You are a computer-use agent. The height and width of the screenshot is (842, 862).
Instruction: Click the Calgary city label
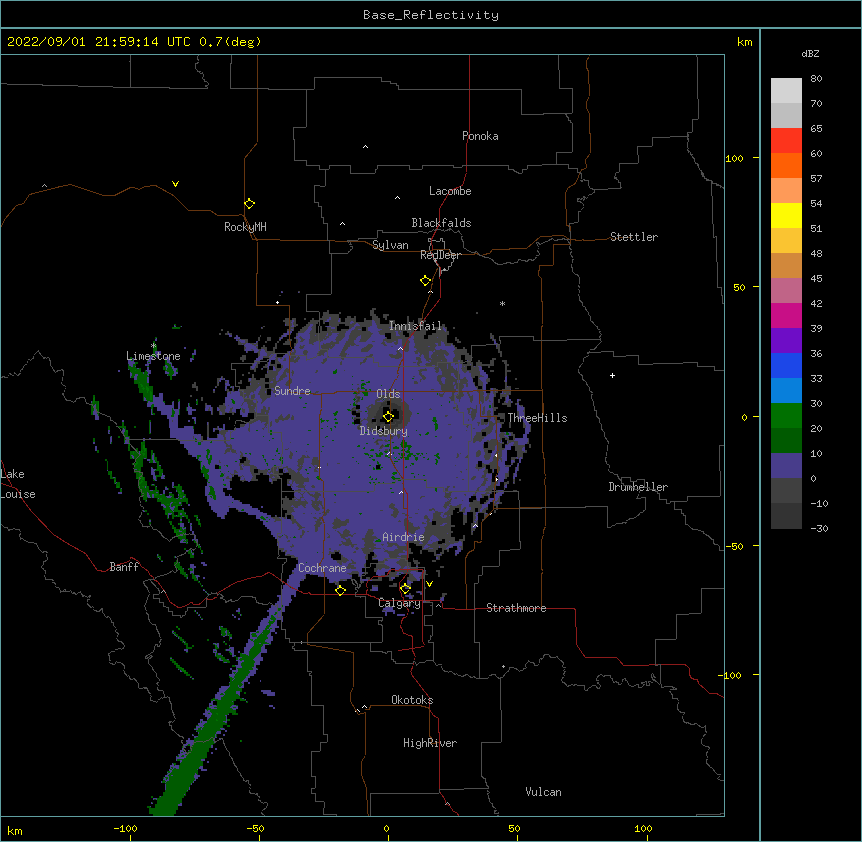tap(399, 603)
